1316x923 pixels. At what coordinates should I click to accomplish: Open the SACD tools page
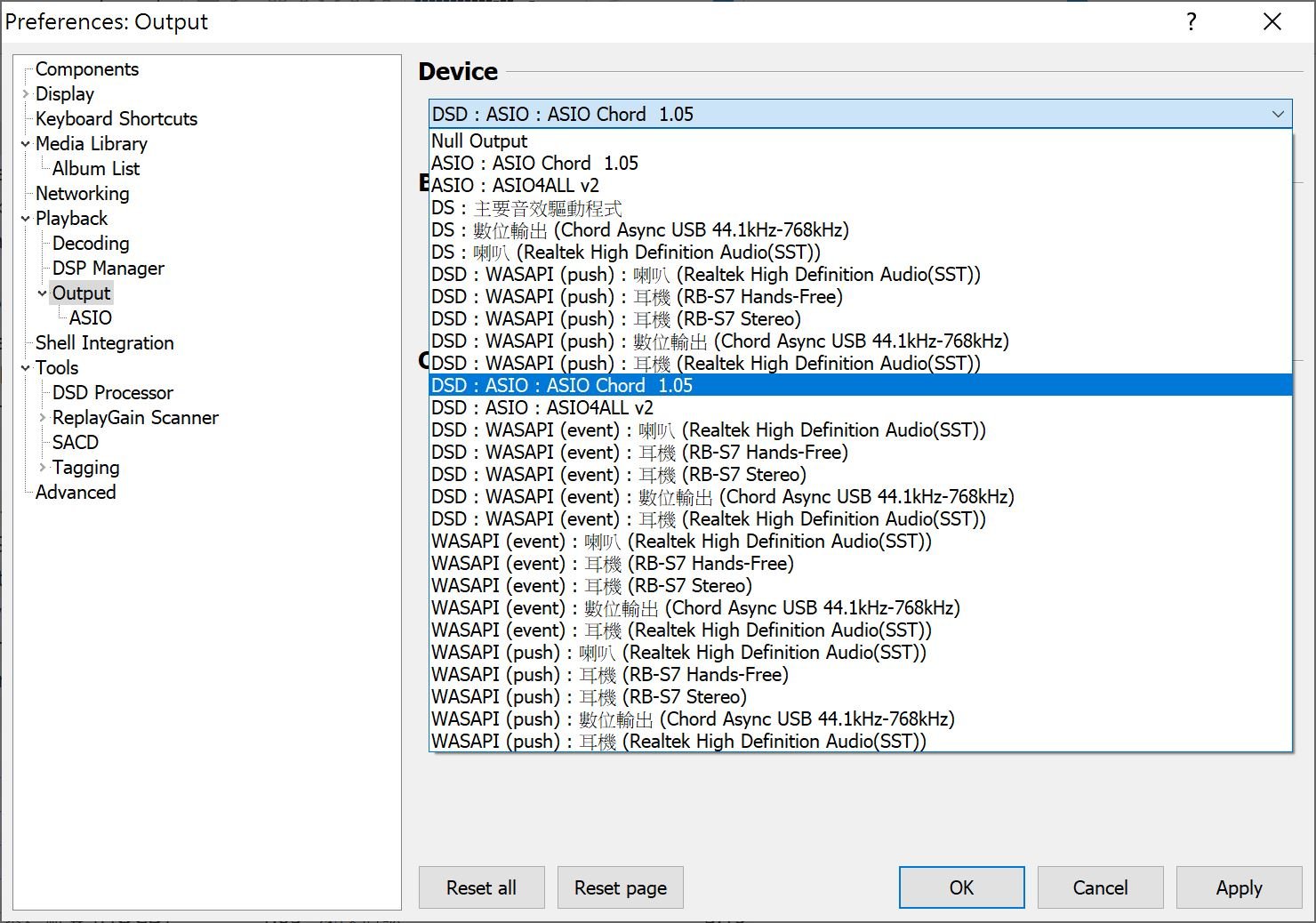(76, 442)
